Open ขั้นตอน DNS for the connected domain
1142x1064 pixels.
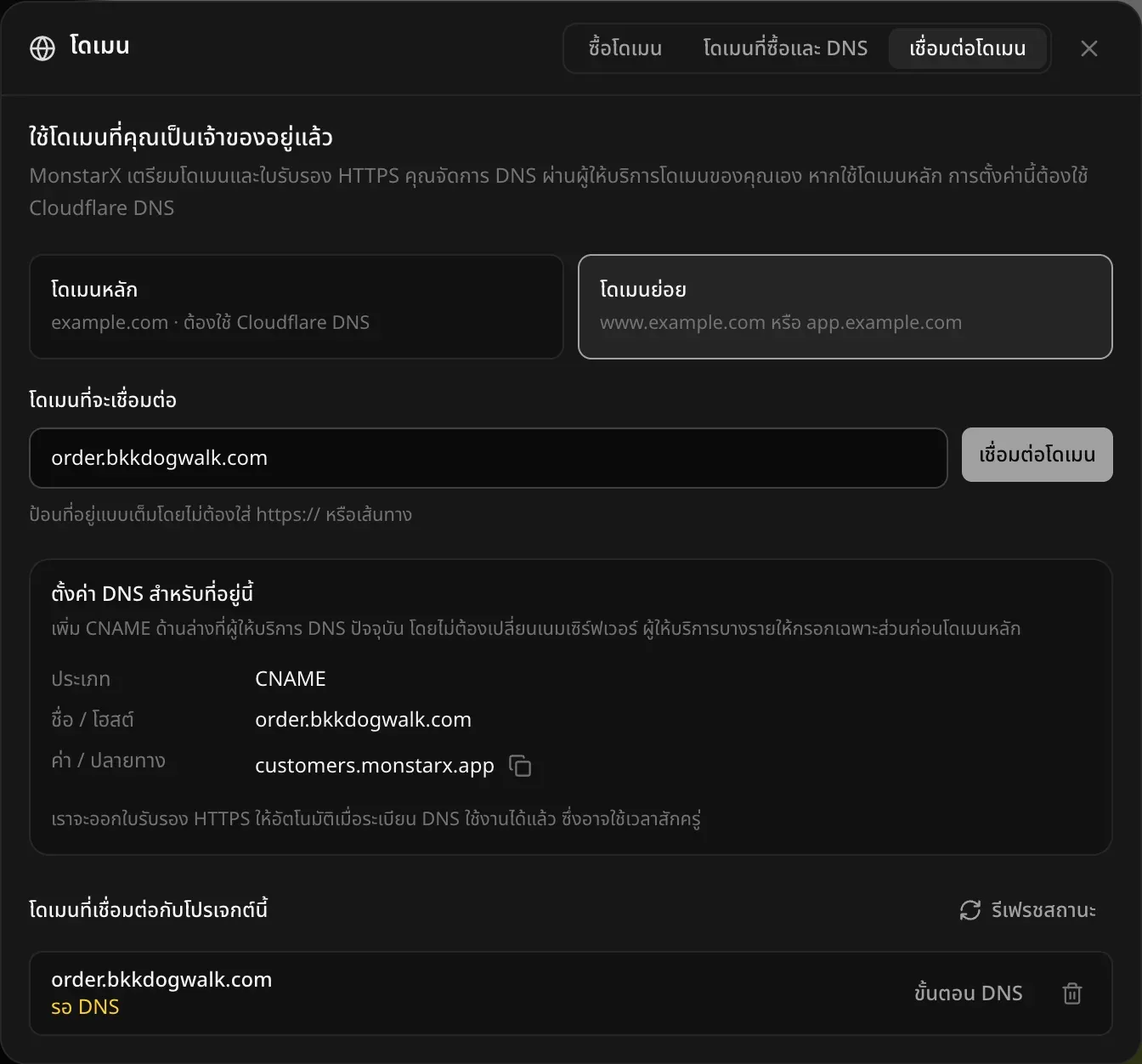click(x=969, y=993)
